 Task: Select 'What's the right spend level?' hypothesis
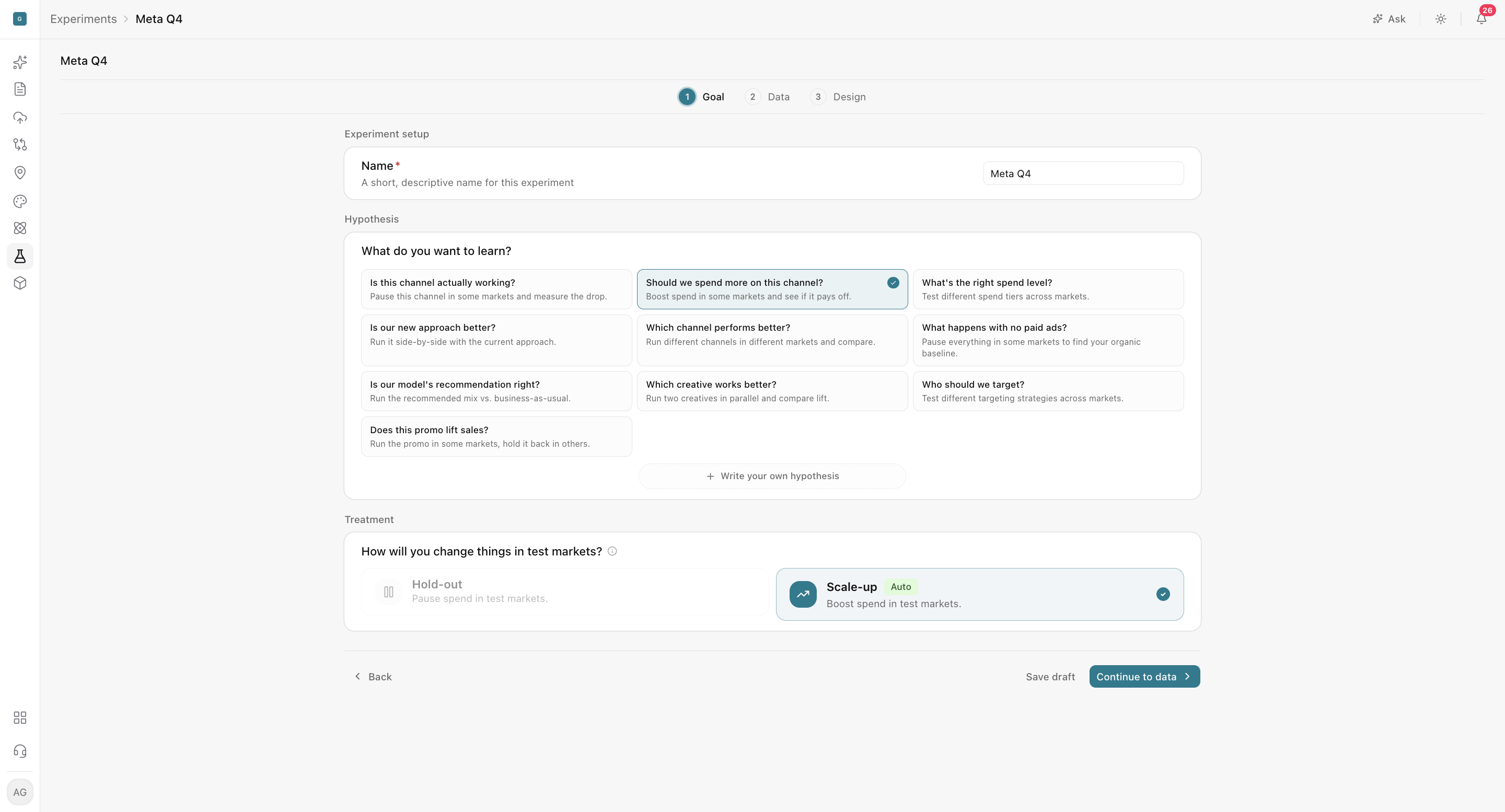[1048, 289]
